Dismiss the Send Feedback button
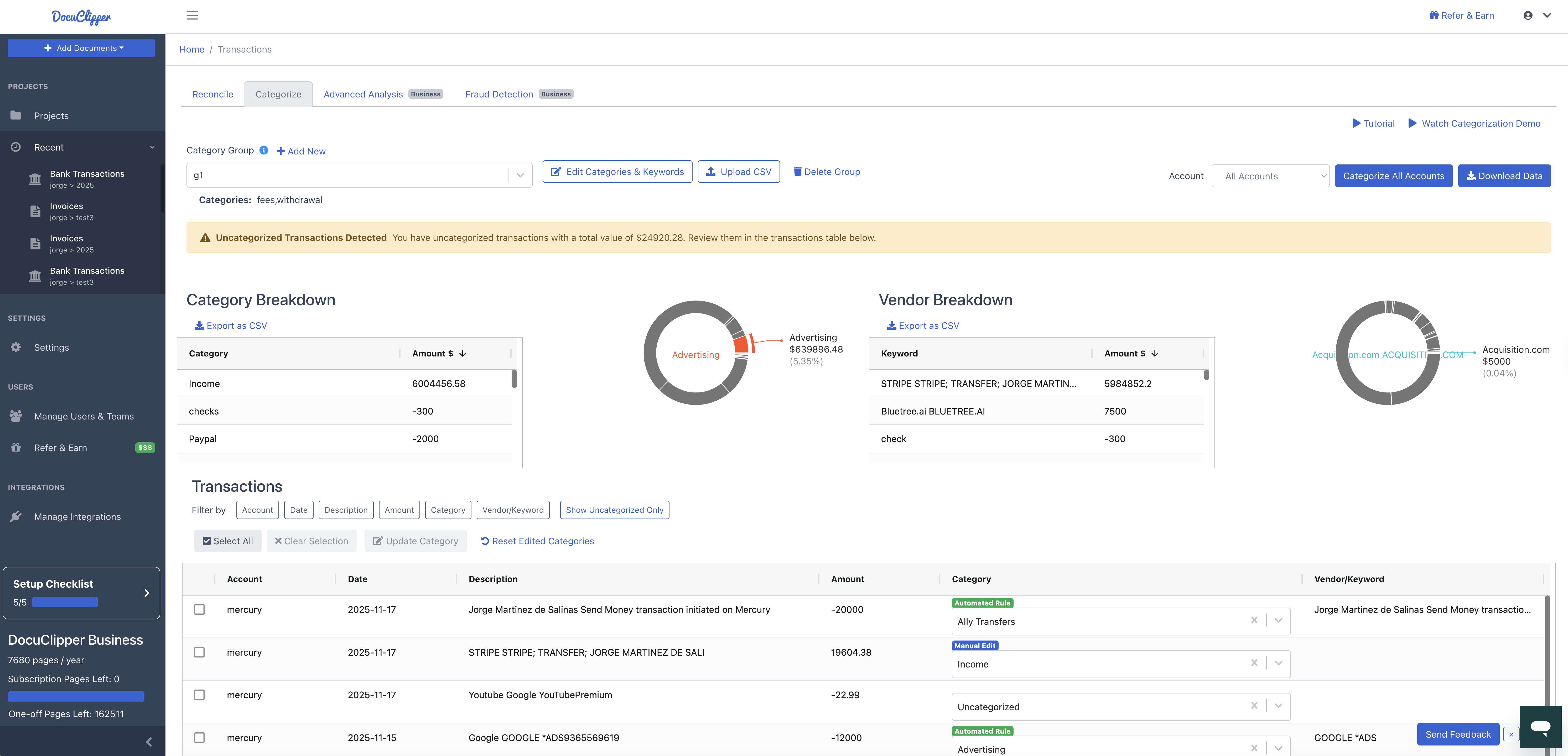 [x=1511, y=734]
